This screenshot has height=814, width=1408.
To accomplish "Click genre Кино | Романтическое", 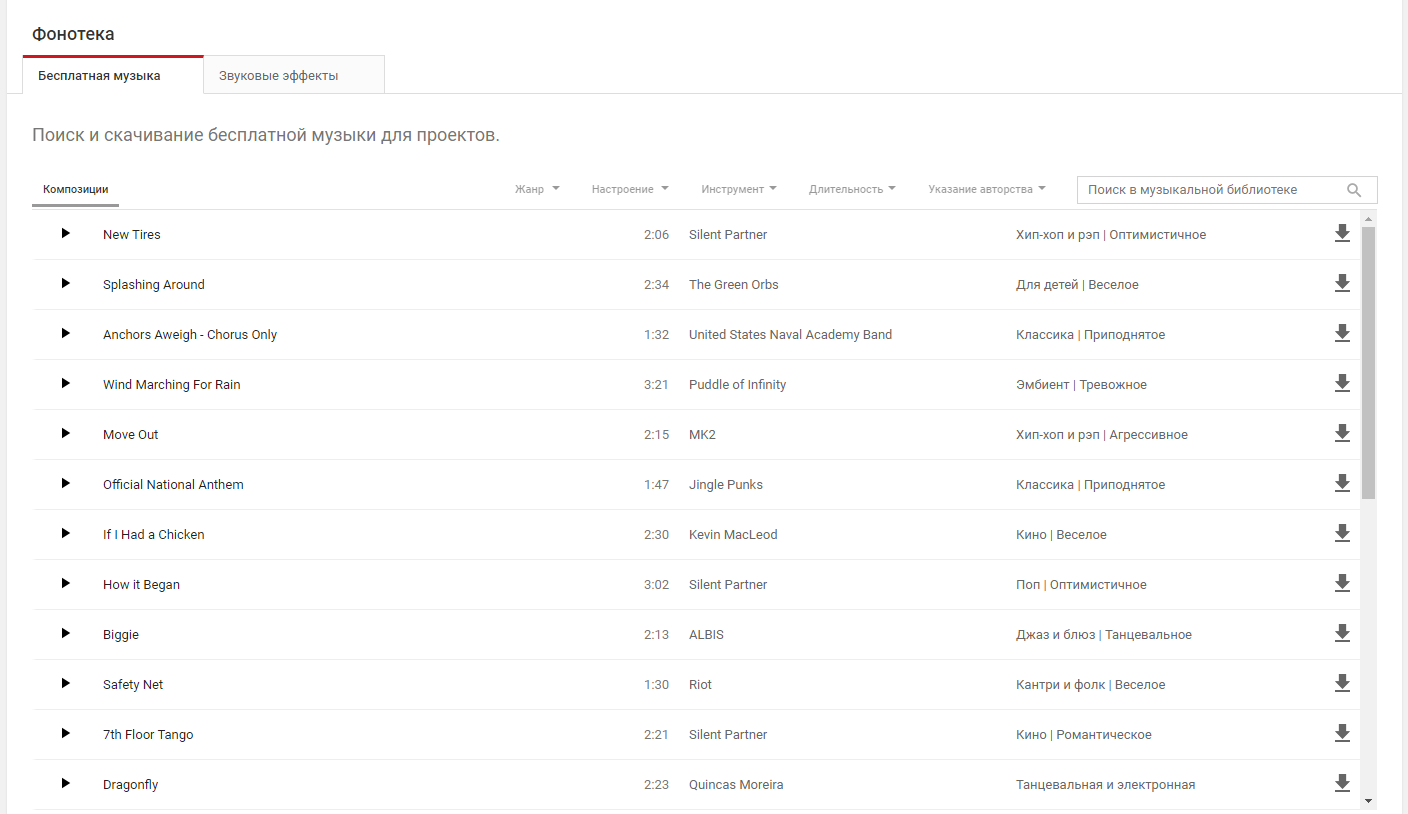I will [1084, 735].
